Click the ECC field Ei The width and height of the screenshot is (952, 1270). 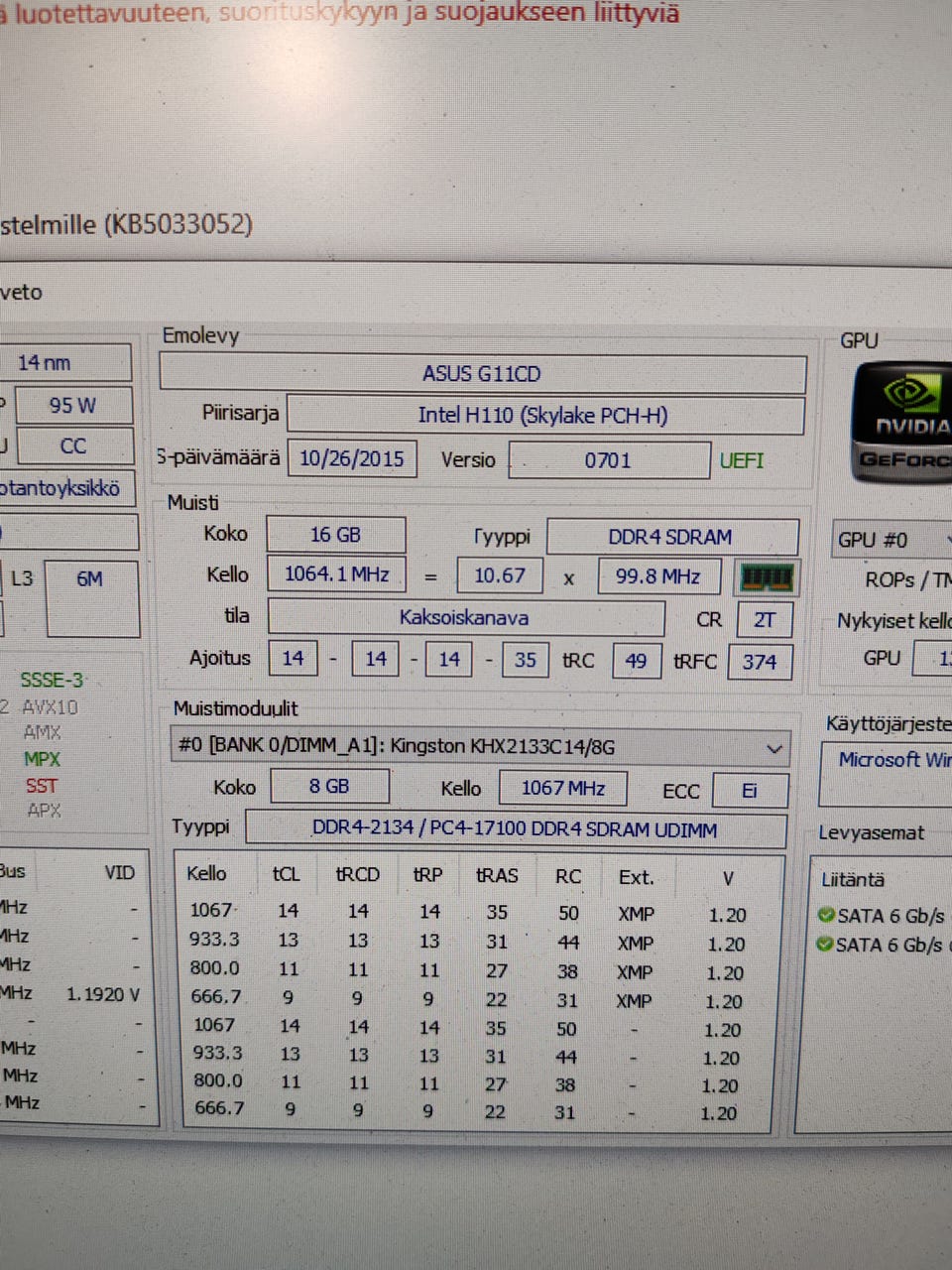750,791
